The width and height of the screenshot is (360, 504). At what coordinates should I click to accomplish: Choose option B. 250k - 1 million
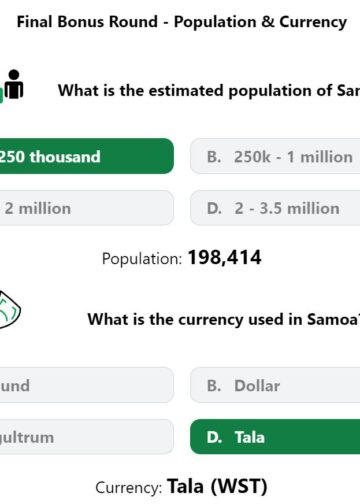pos(275,156)
